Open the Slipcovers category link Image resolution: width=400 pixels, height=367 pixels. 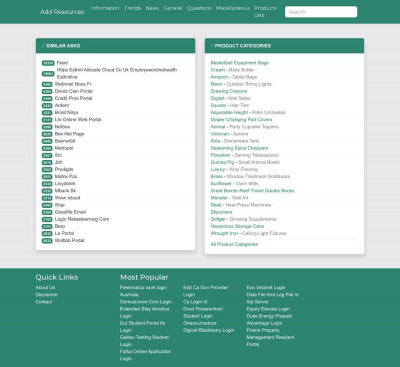(221, 212)
